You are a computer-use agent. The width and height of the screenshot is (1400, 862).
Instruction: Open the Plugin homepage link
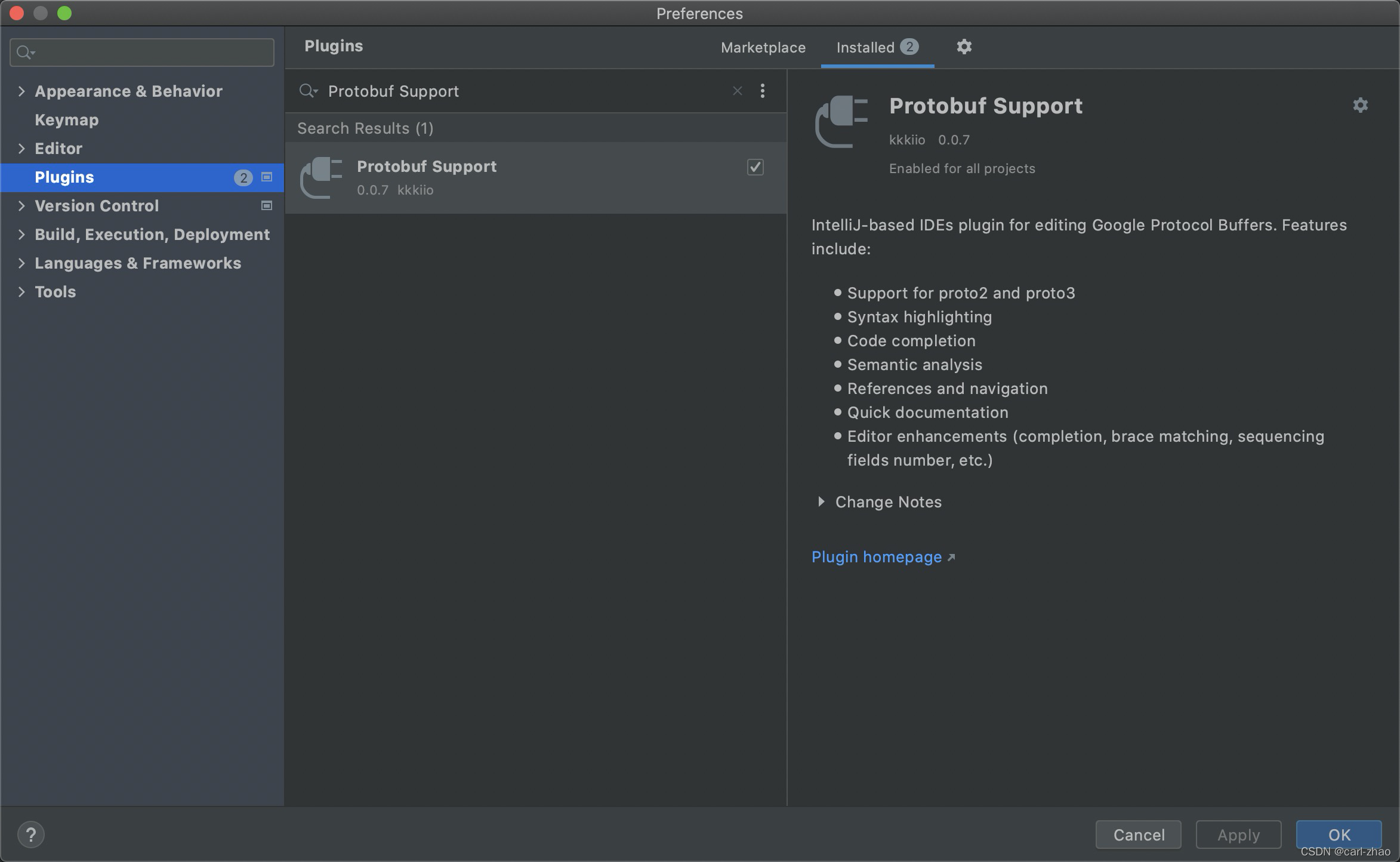pyautogui.click(x=876, y=557)
